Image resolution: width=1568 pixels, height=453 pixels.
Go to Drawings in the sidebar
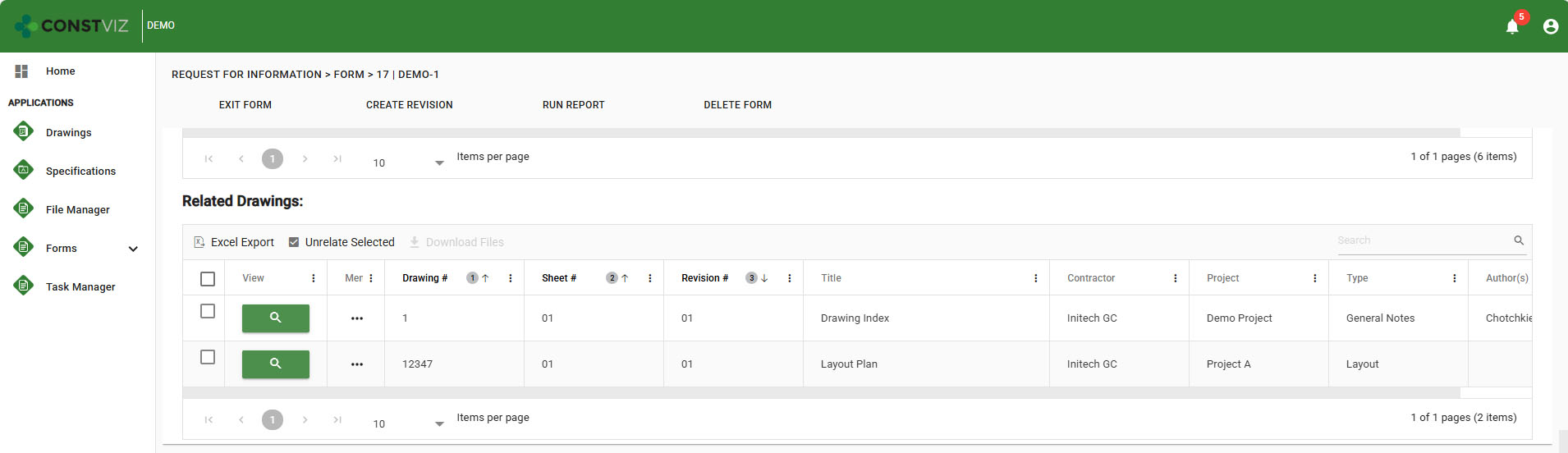coord(68,132)
